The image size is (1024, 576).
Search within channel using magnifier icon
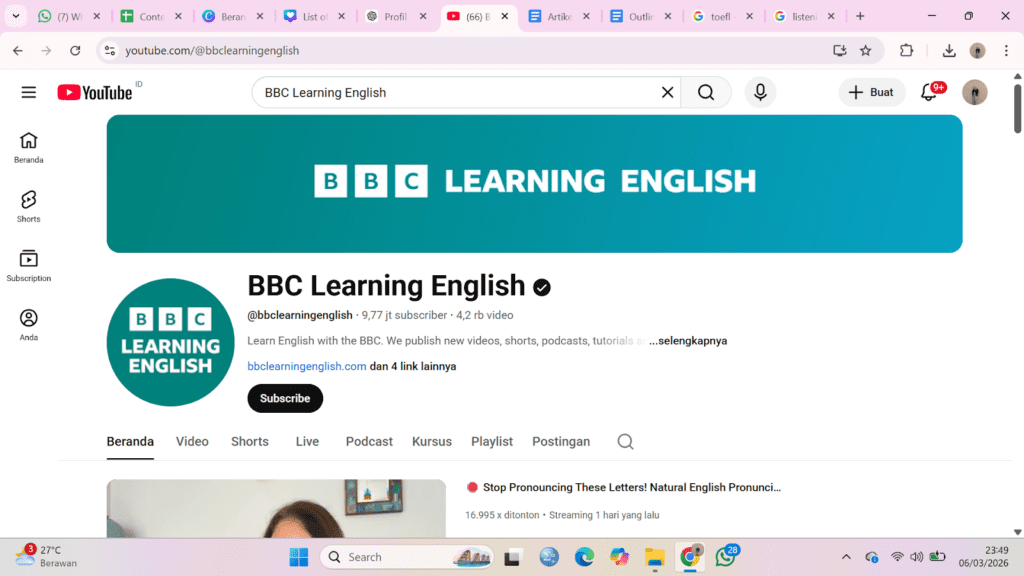tap(625, 441)
